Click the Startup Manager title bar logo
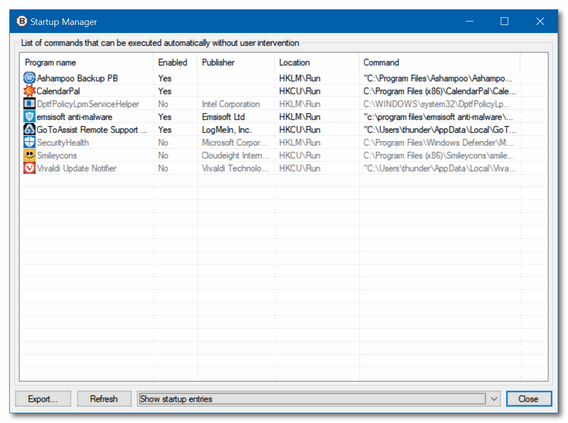The width and height of the screenshot is (568, 423). (22, 21)
